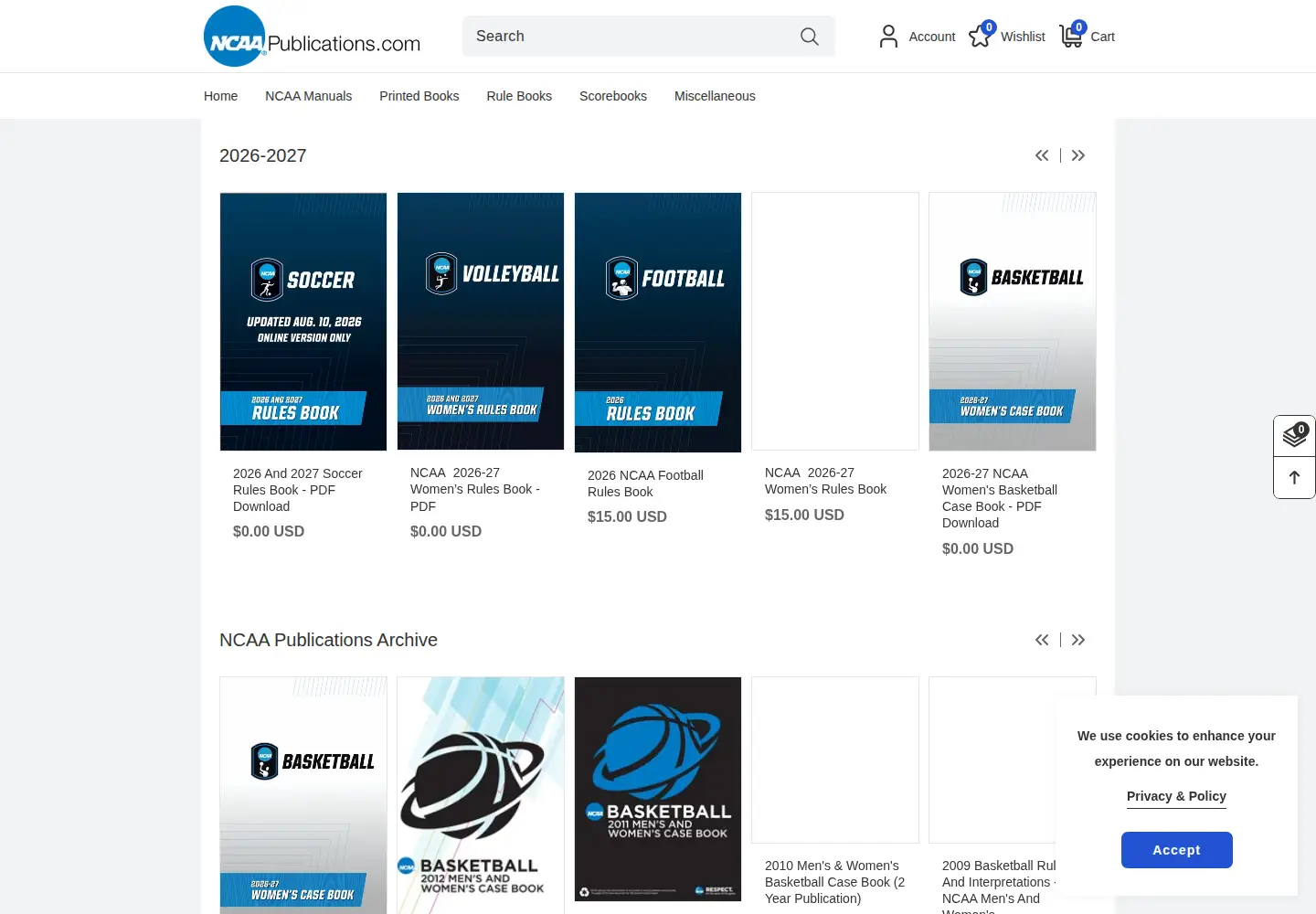Open the Account text link

click(x=932, y=37)
